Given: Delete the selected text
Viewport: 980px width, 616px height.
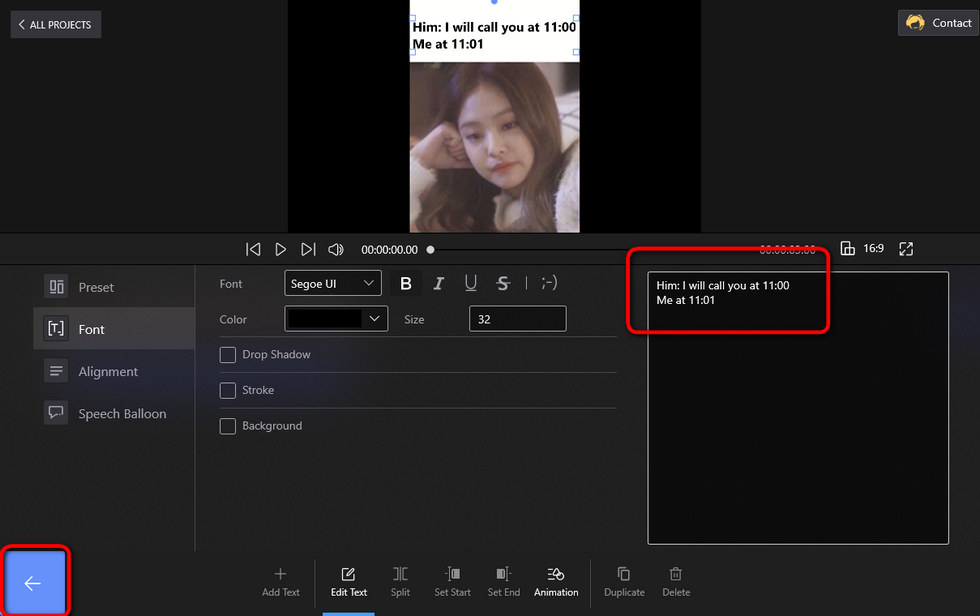Looking at the screenshot, I should coord(676,582).
